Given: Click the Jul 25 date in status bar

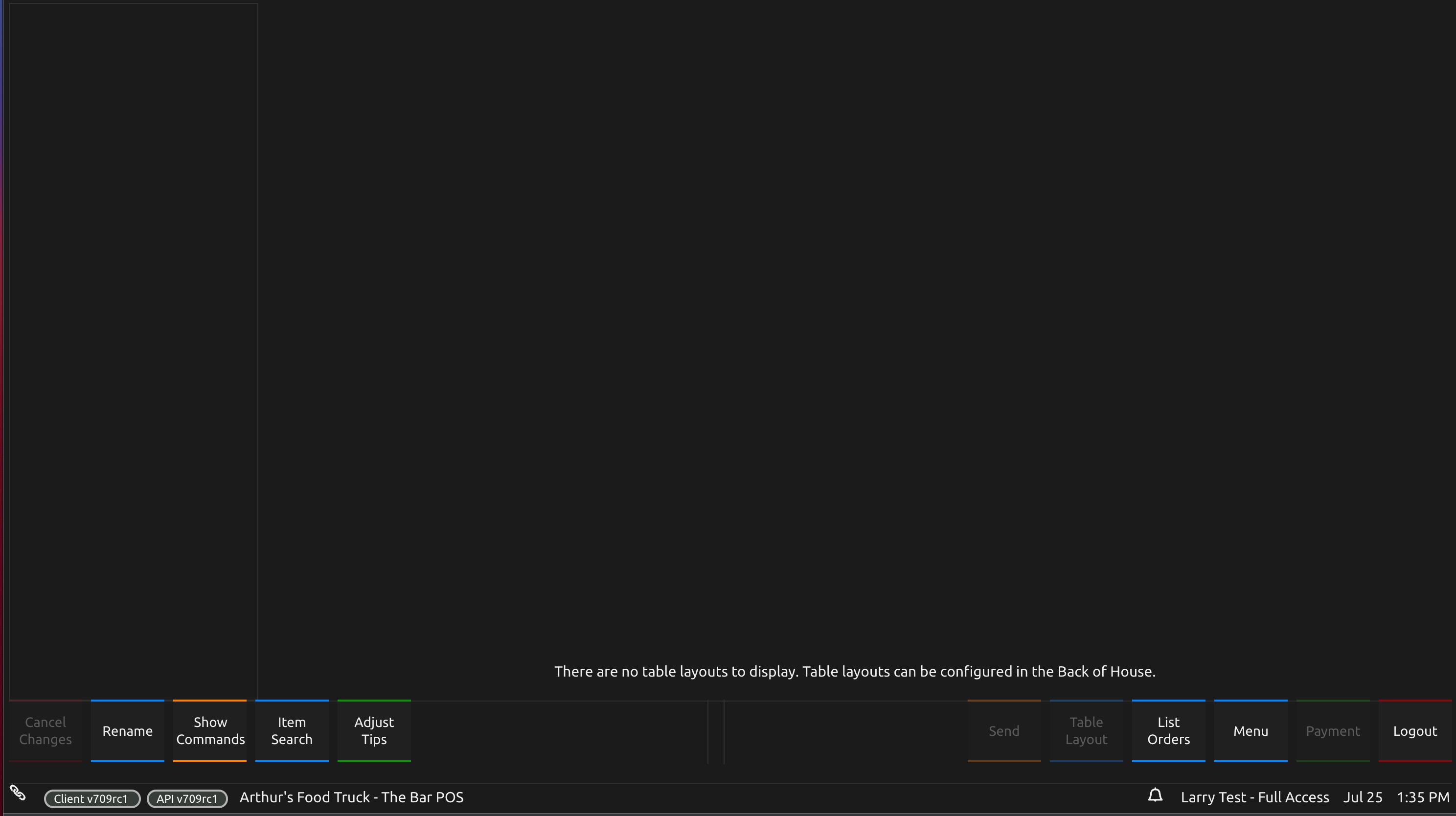Looking at the screenshot, I should click(1363, 797).
